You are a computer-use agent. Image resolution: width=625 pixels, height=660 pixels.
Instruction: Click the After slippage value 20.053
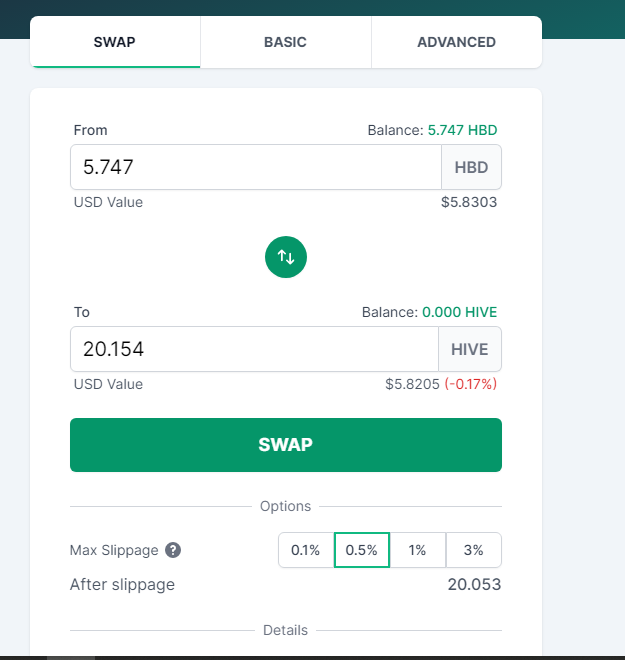(474, 584)
